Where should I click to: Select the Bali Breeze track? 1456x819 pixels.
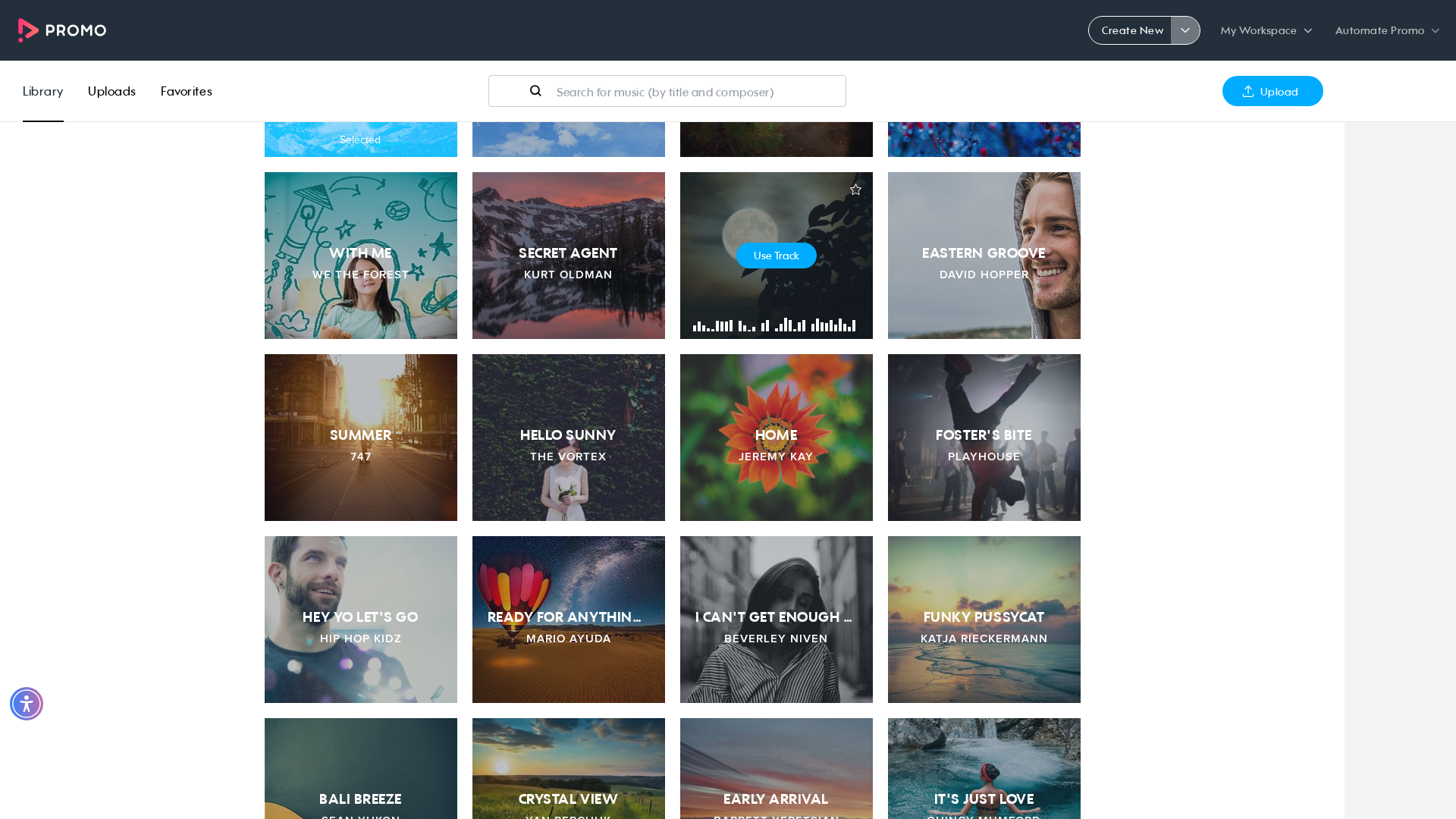coord(361,768)
